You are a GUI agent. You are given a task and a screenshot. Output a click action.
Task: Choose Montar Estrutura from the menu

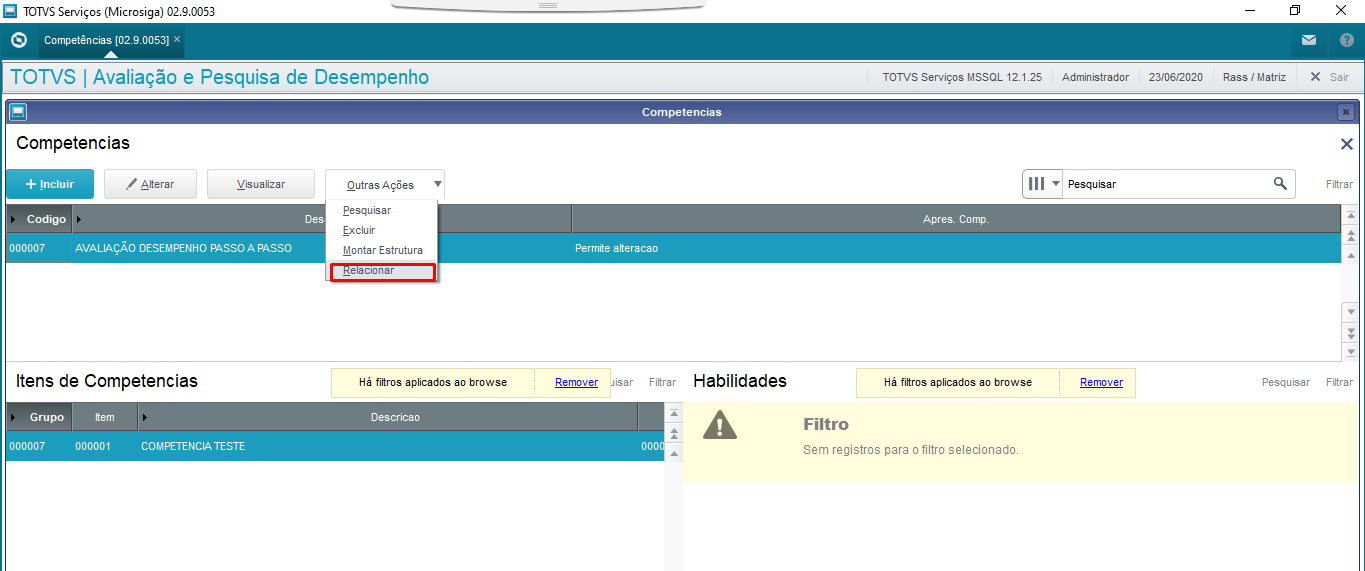point(383,251)
